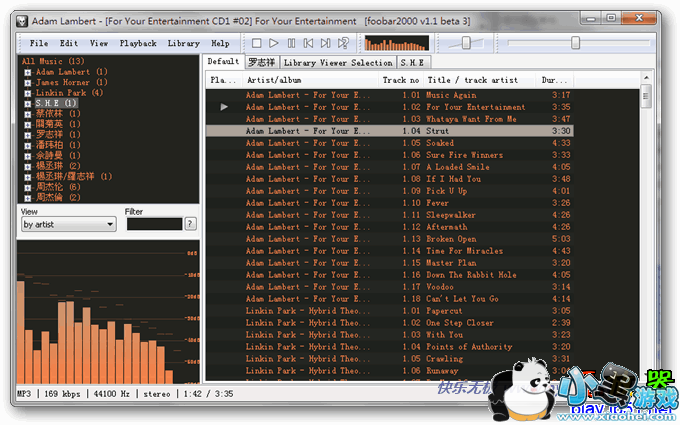The height and width of the screenshot is (425, 680).
Task: Expand the Adam Lambert artist node
Action: point(28,72)
